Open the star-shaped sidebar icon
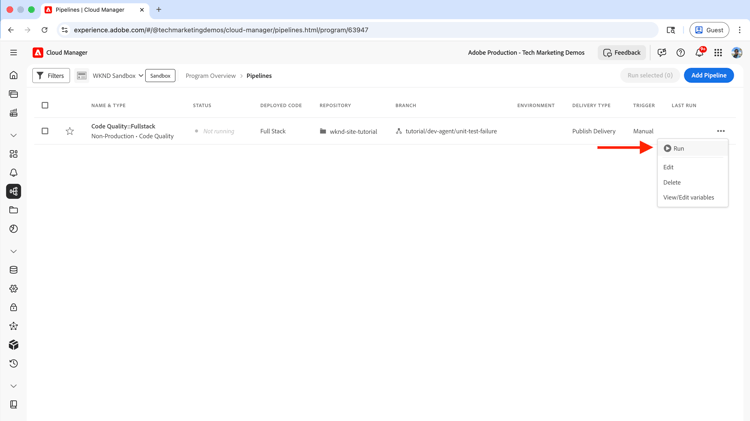Screen dimensions: 750x421 click(x=13, y=326)
